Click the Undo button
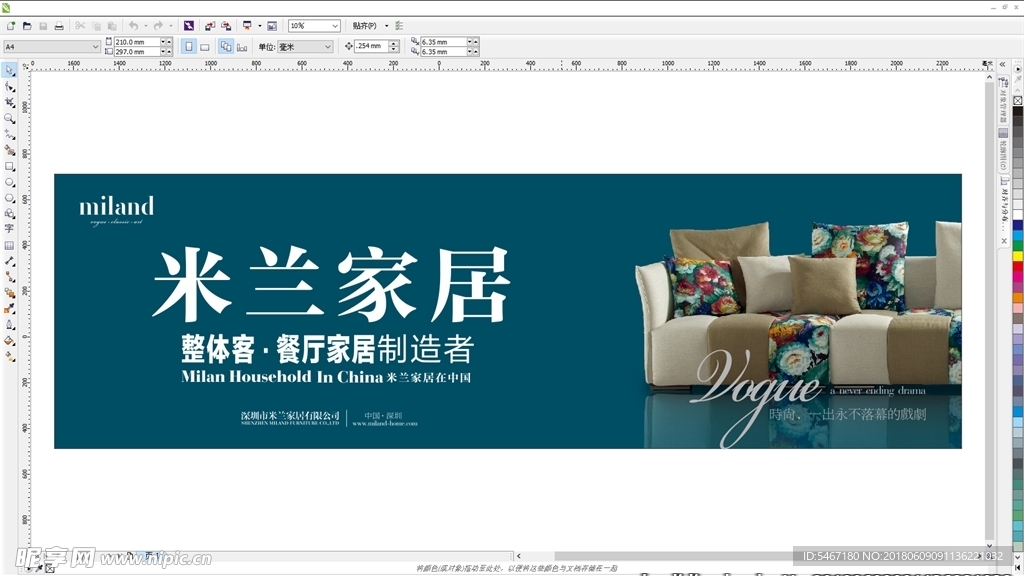 point(132,25)
